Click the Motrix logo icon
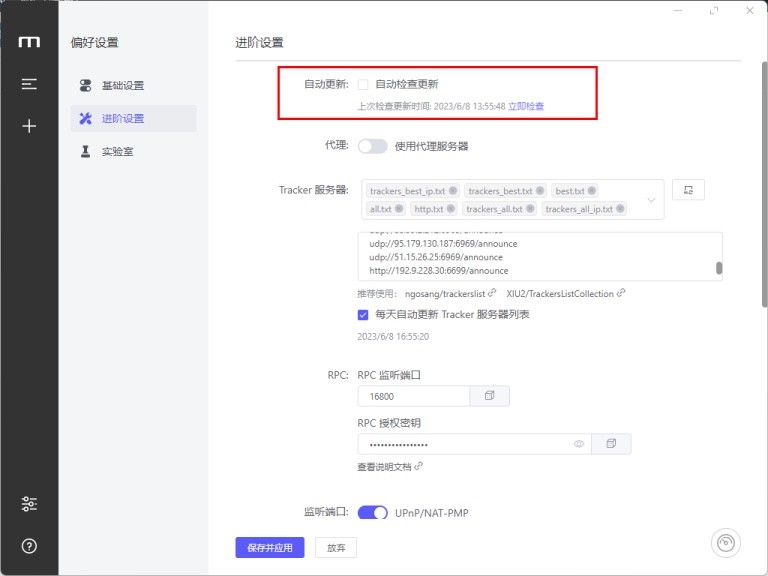768x576 pixels. tap(29, 42)
